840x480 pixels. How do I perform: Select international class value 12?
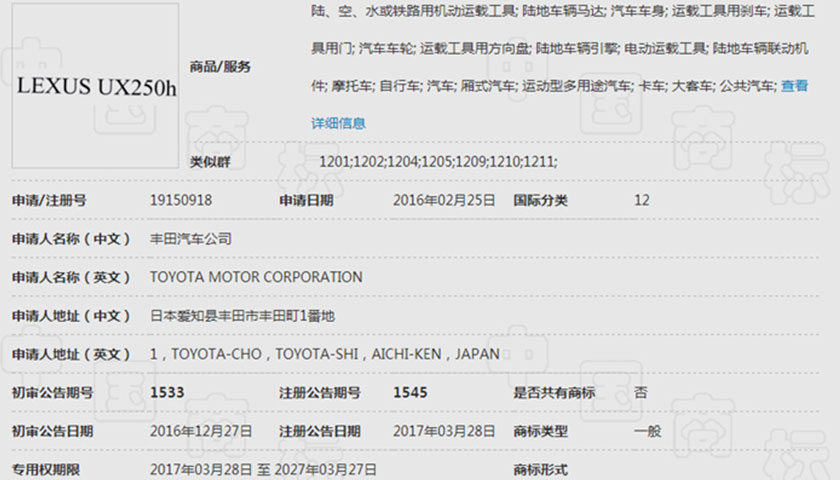tap(642, 200)
